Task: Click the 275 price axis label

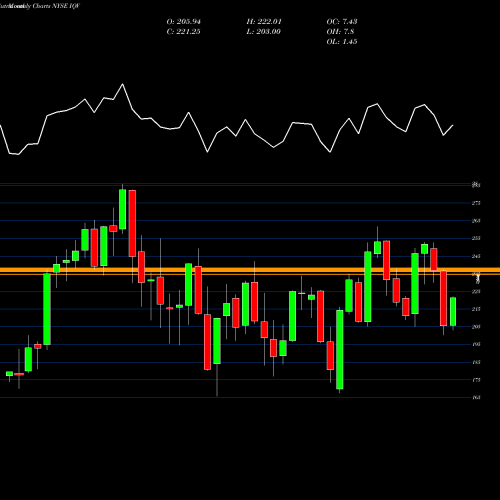Action: coord(476,203)
